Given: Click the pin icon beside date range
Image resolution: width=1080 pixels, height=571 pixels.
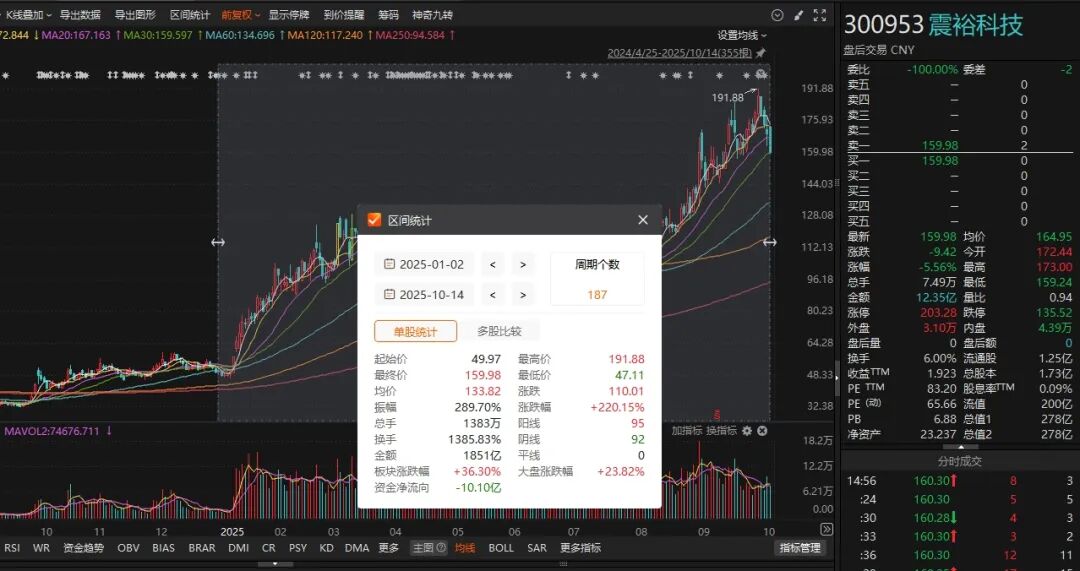Looking at the screenshot, I should 761,53.
